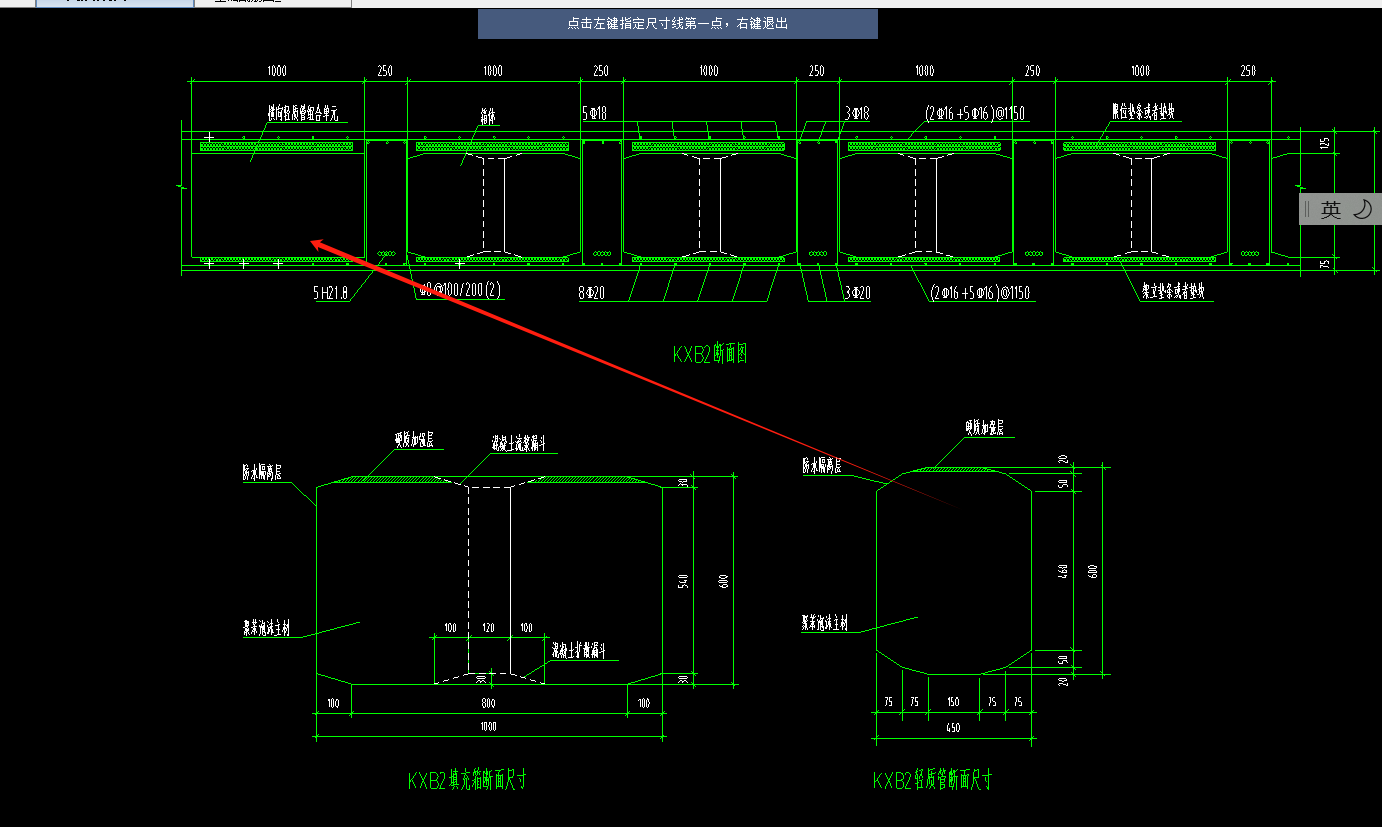Click the 1000 overall width of filler box detail

pos(489,728)
